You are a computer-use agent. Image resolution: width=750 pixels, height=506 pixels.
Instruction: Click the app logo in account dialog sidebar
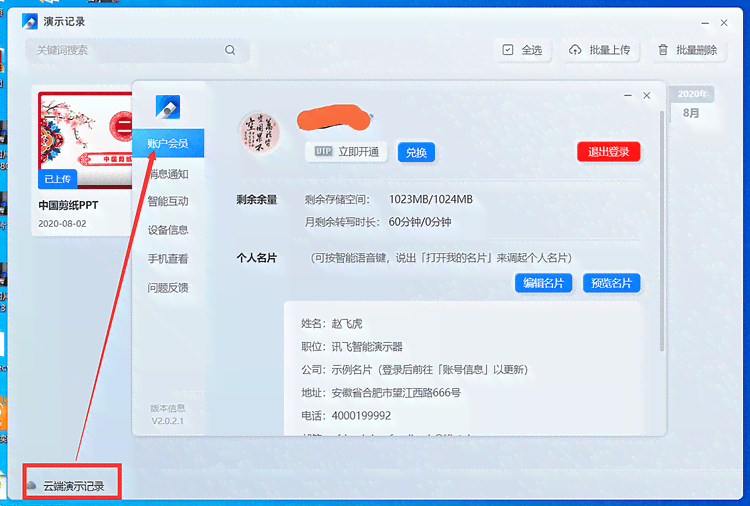click(x=168, y=106)
